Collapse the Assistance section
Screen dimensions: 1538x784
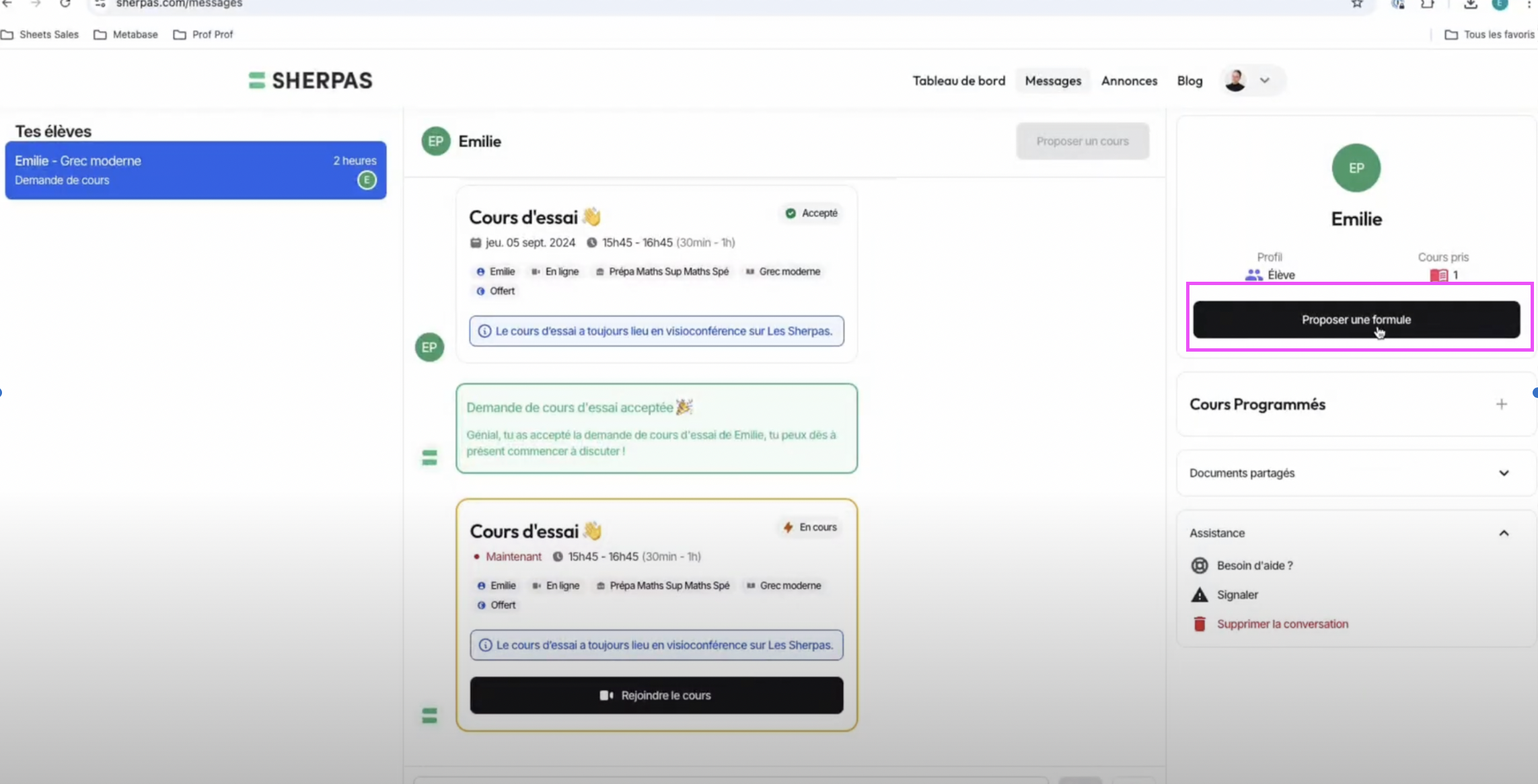(x=1503, y=533)
